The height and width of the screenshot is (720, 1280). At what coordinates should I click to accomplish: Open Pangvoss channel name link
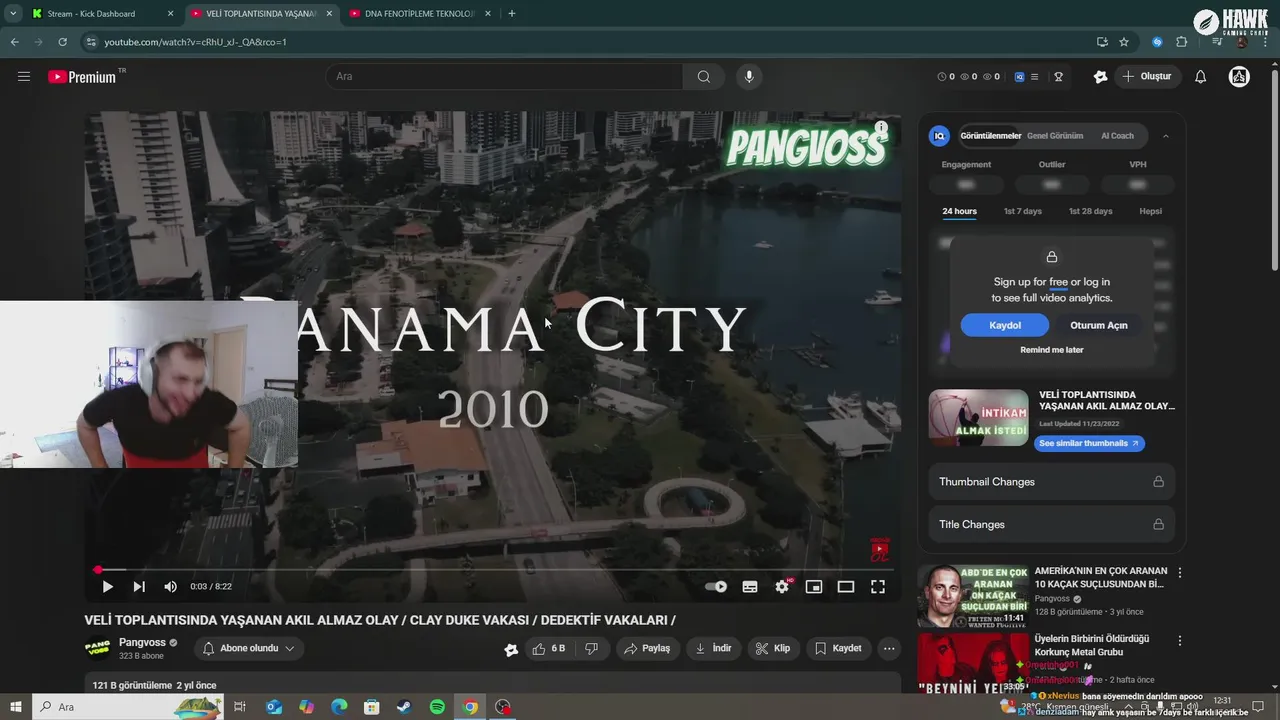point(142,643)
